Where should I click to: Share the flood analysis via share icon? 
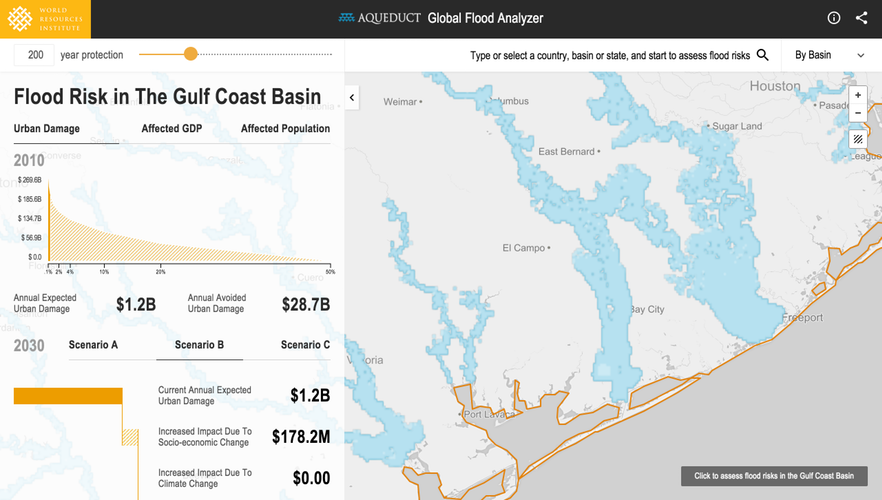pyautogui.click(x=861, y=18)
